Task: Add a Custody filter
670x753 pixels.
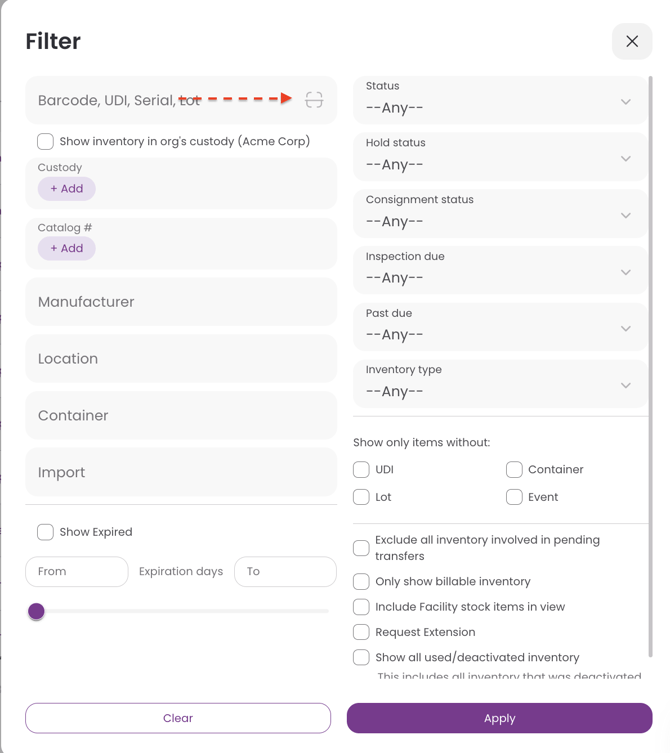Action: [x=67, y=189]
